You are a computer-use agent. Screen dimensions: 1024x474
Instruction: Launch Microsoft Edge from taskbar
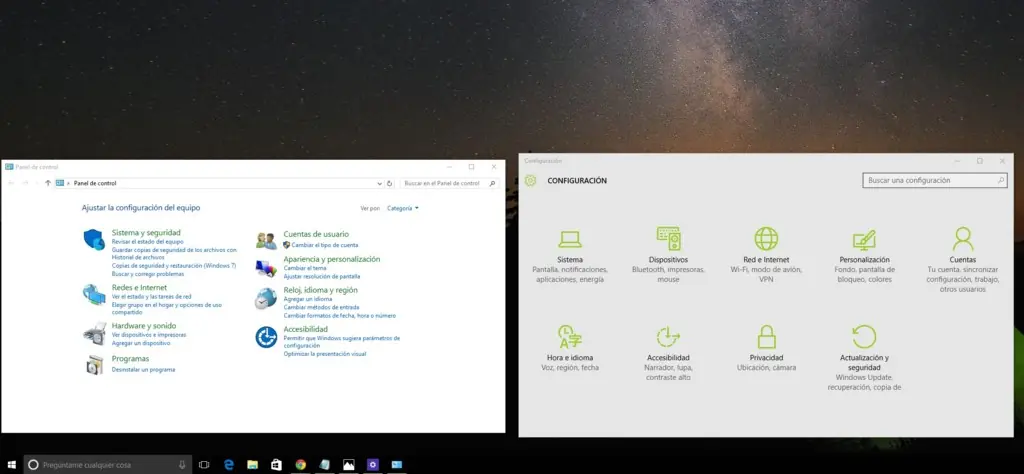click(229, 465)
